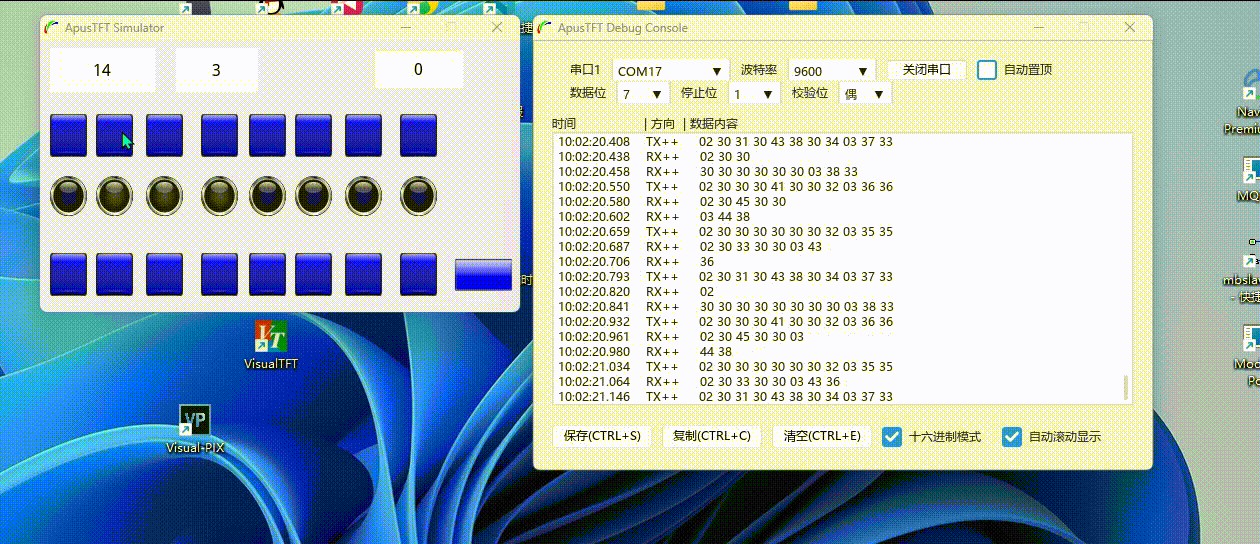The width and height of the screenshot is (1260, 544).
Task: Select the log row at 10:02:20.550
Action: click(x=838, y=187)
